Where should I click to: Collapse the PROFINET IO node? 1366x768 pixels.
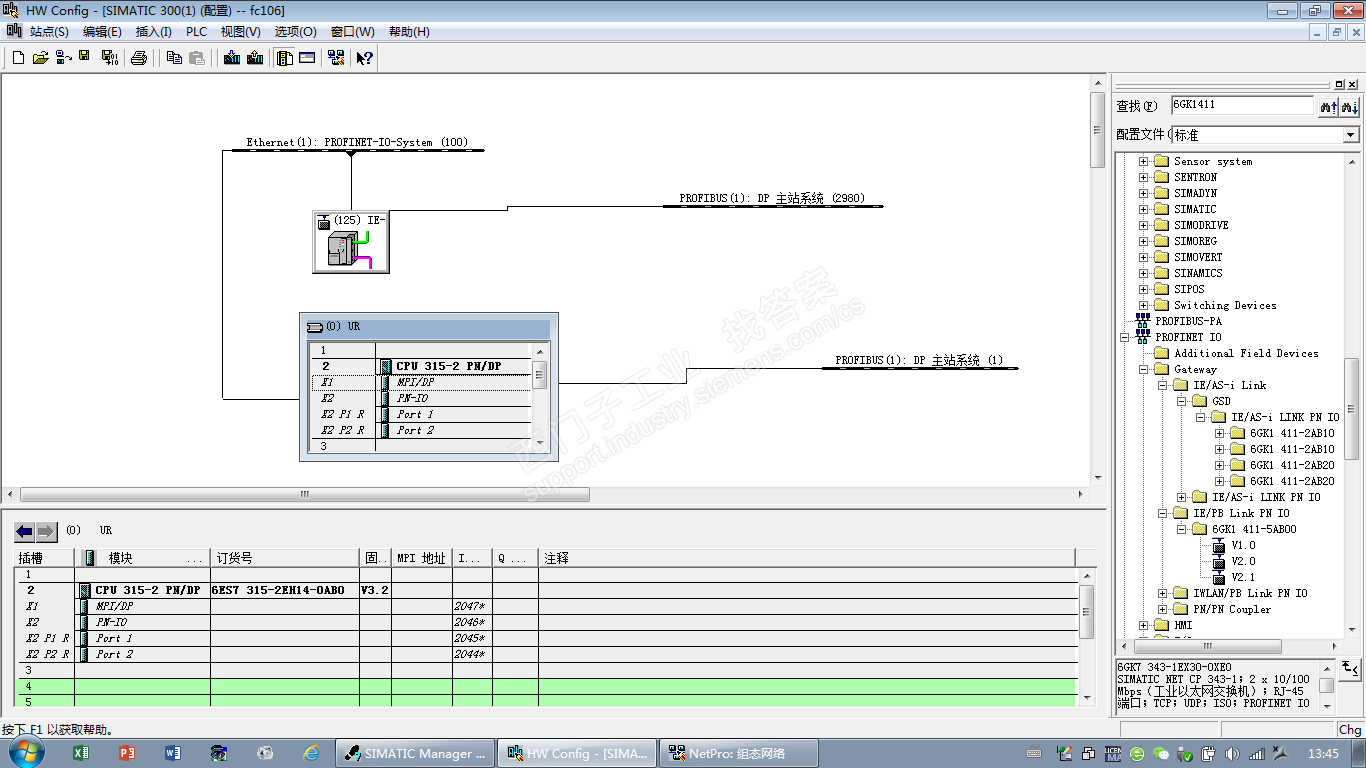[x=1125, y=337]
